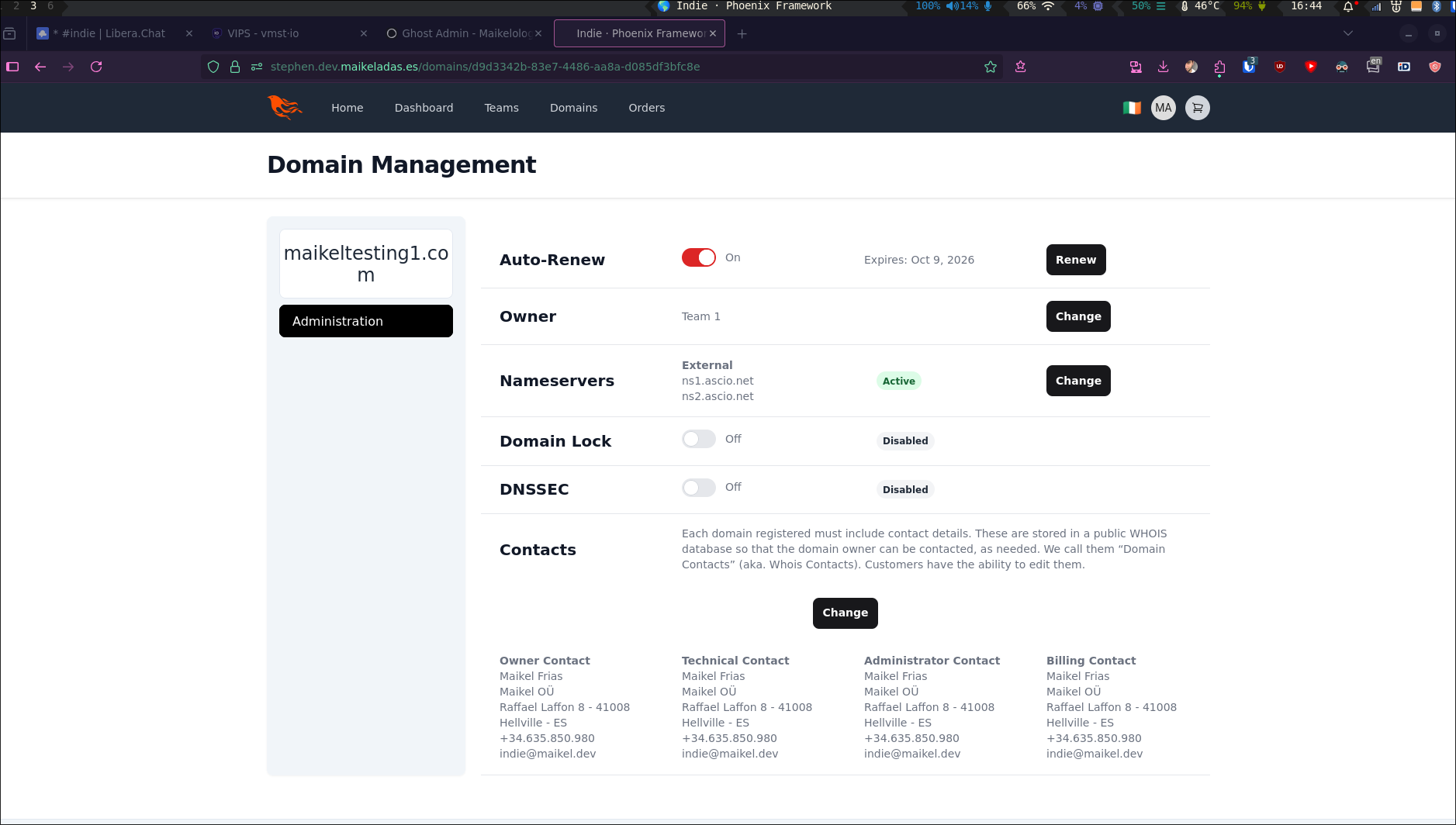Bookmark this page with the star icon
1456x825 pixels.
(x=991, y=67)
